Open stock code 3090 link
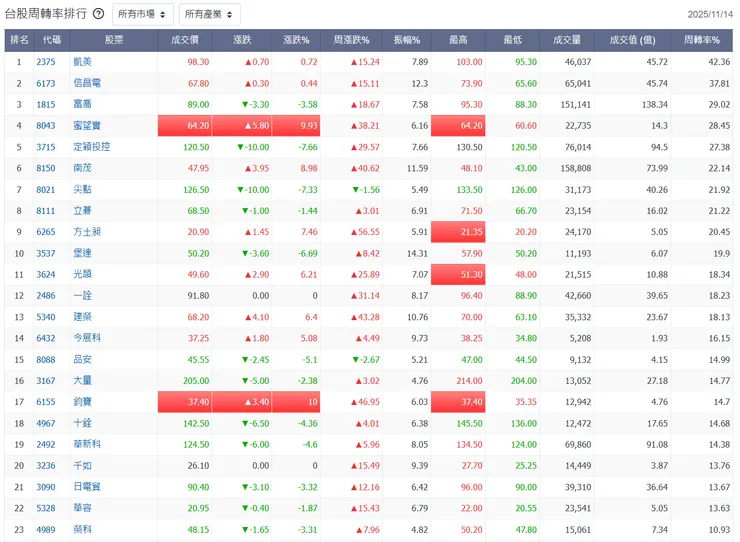Image resolution: width=740 pixels, height=542 pixels. 46,487
